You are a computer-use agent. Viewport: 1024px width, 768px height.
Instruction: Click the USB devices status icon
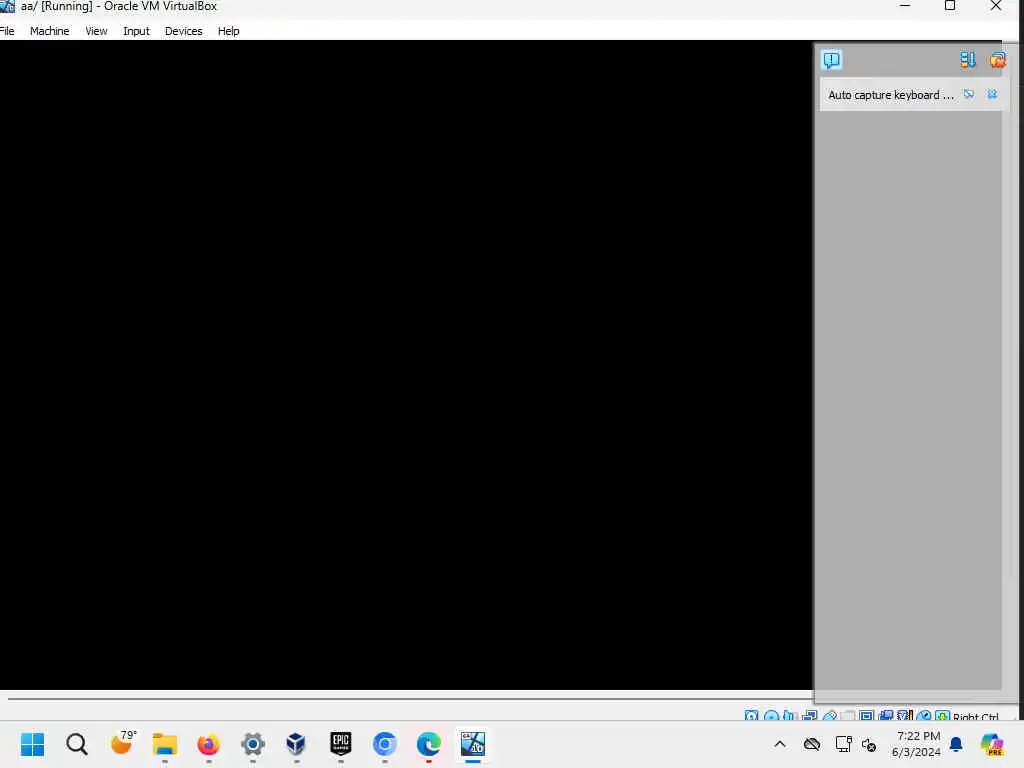(830, 716)
